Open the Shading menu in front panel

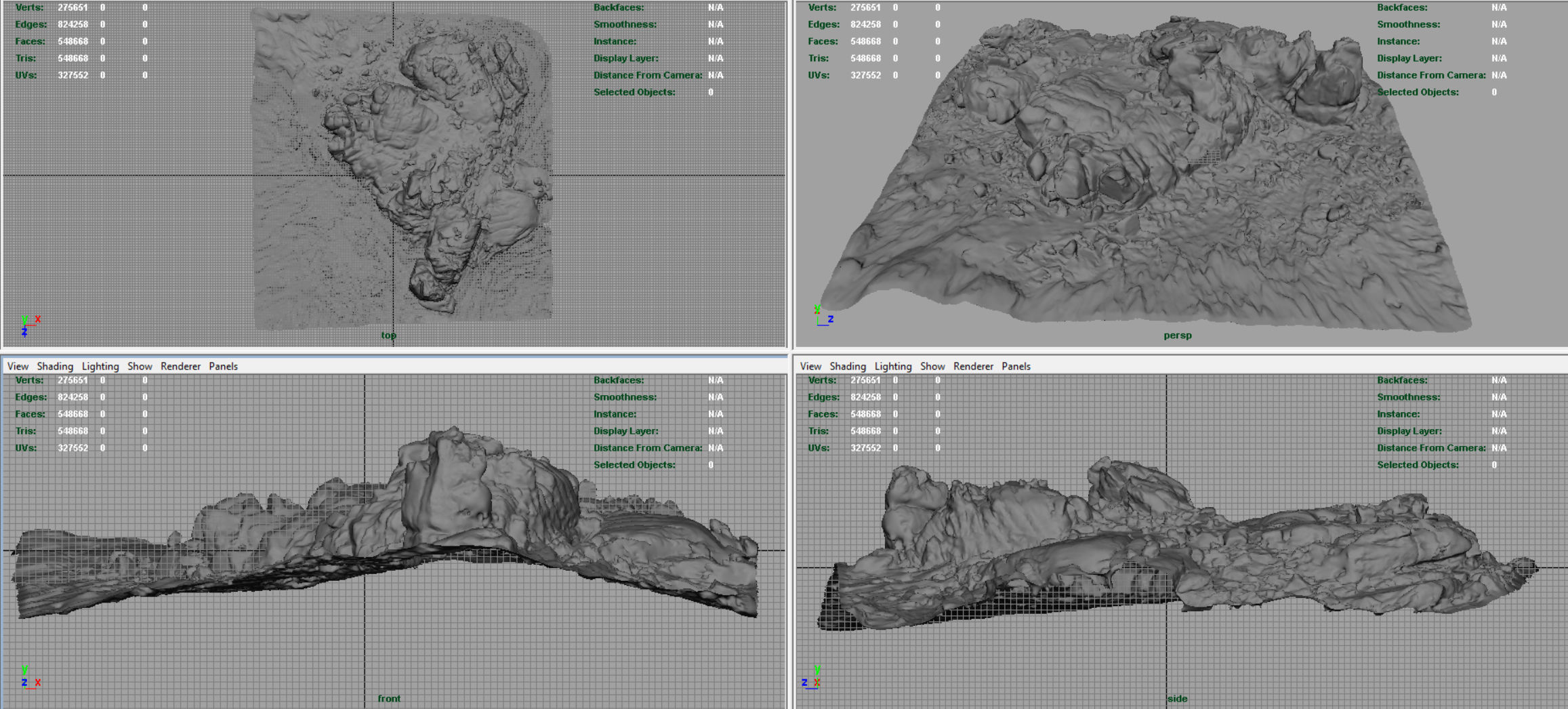pos(55,366)
